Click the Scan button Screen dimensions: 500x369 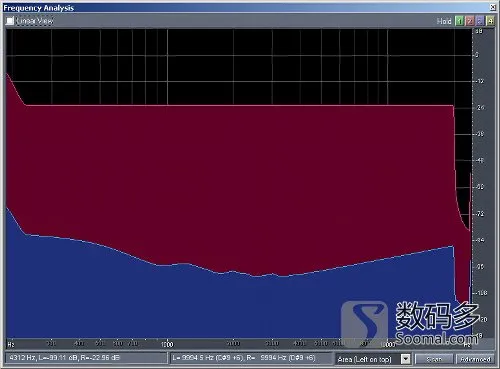coord(434,359)
